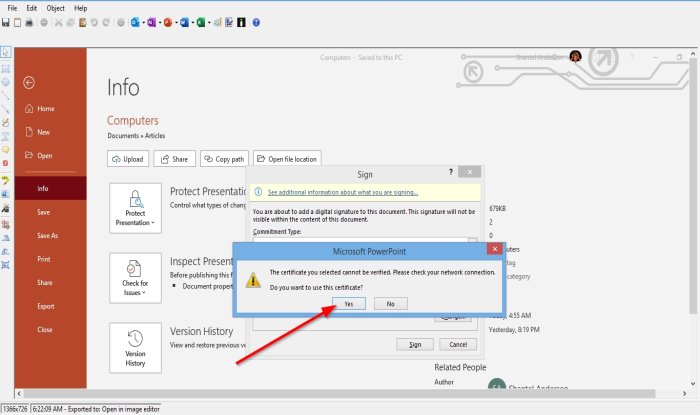This screenshot has width=700, height=415.
Task: Open the Help menu
Action: coord(80,8)
